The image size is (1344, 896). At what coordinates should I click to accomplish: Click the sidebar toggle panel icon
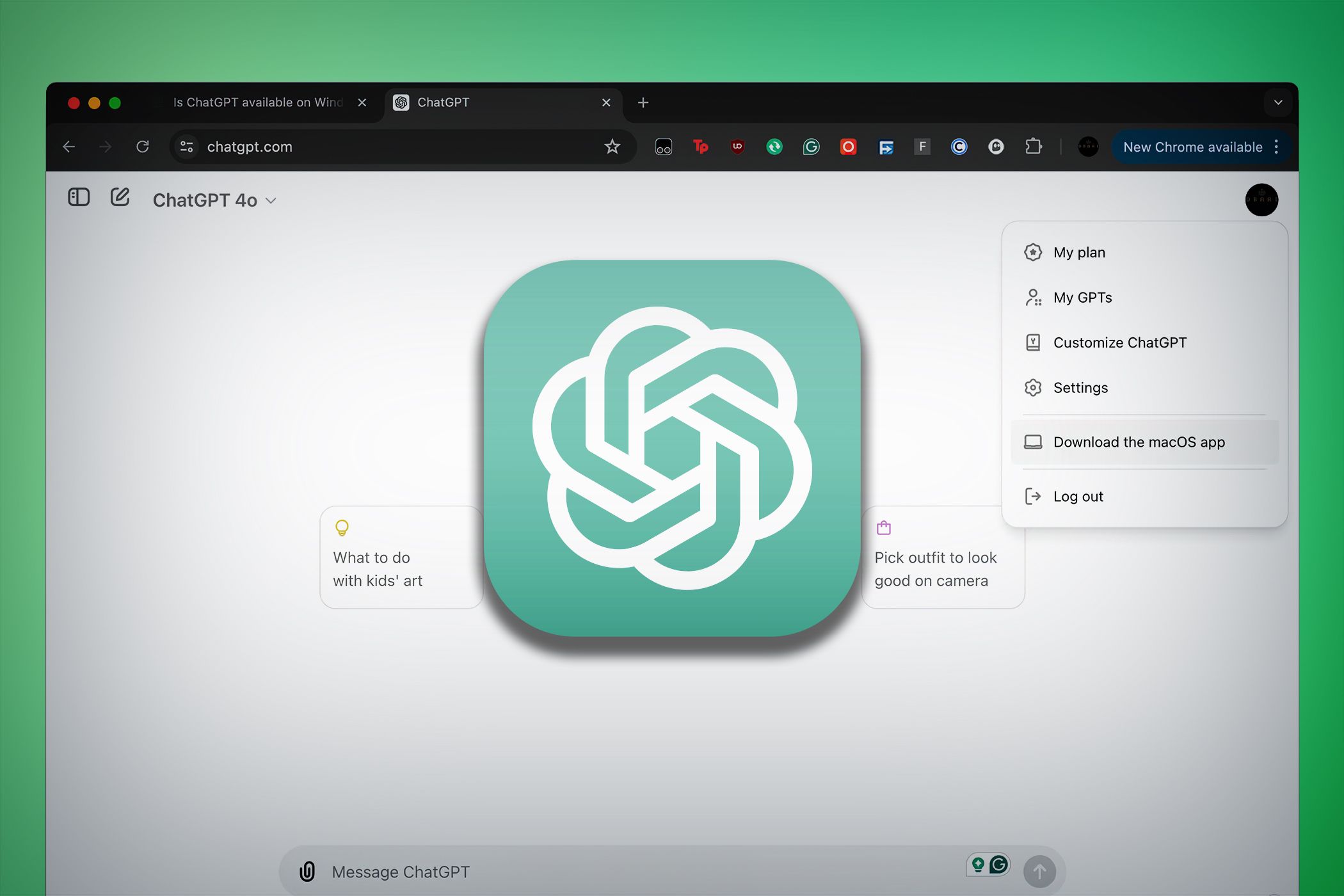click(x=79, y=199)
